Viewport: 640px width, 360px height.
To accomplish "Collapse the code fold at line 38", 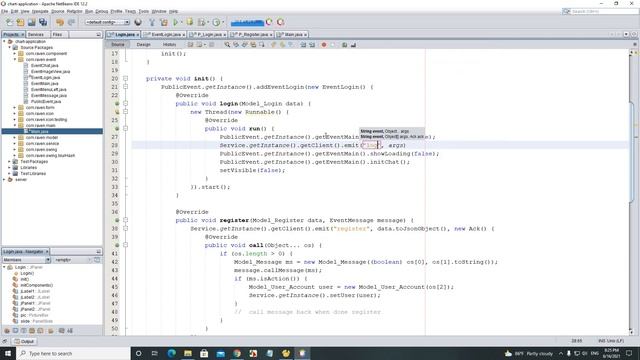I will pos(125,229).
